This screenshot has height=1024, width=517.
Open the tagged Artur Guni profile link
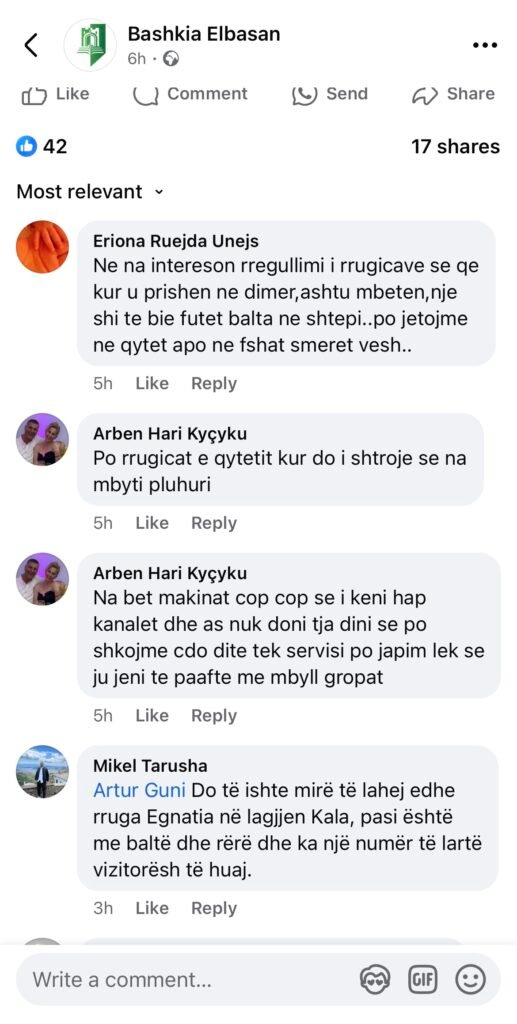tap(140, 790)
